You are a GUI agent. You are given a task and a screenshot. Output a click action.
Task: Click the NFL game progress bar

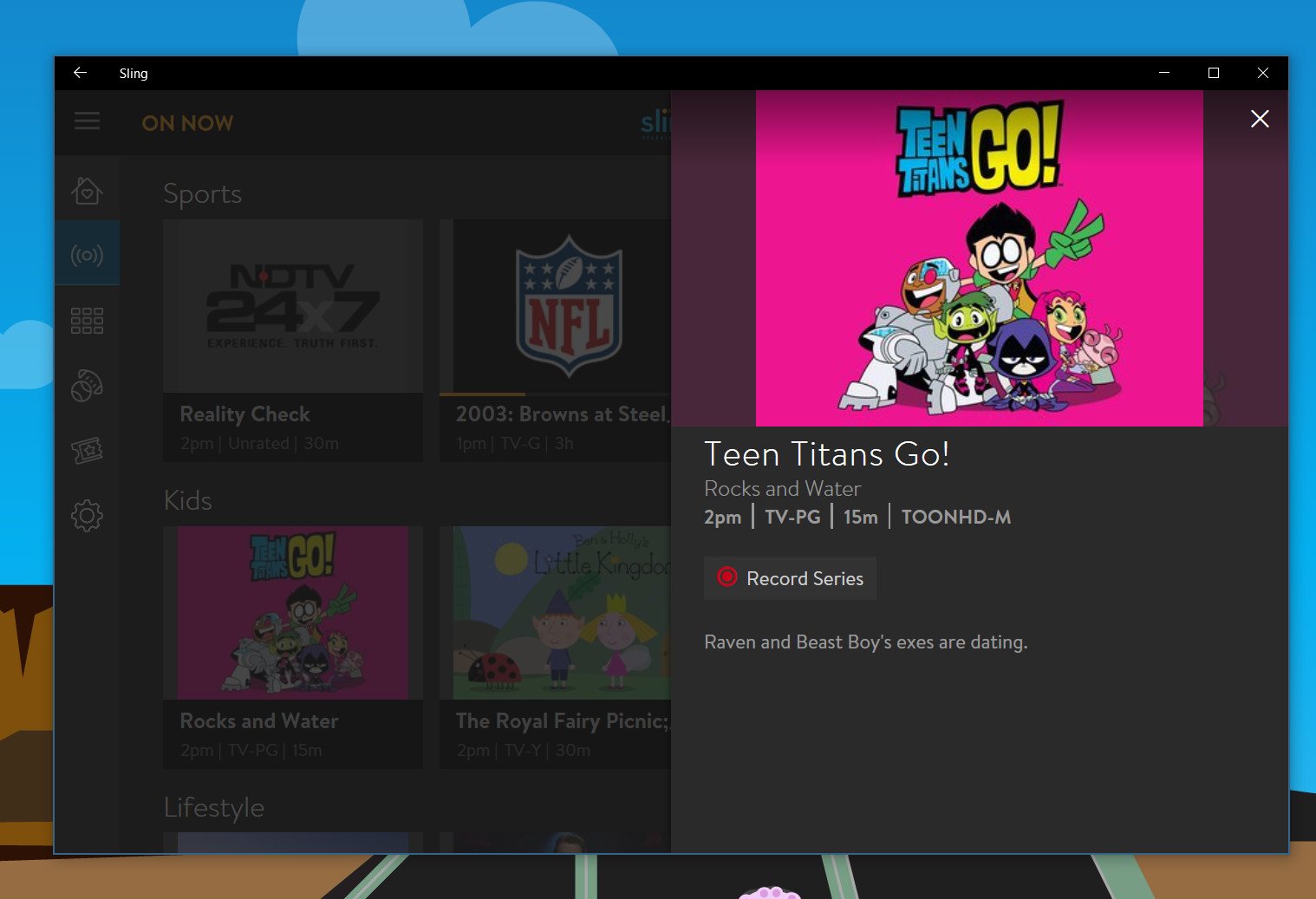[x=556, y=394]
